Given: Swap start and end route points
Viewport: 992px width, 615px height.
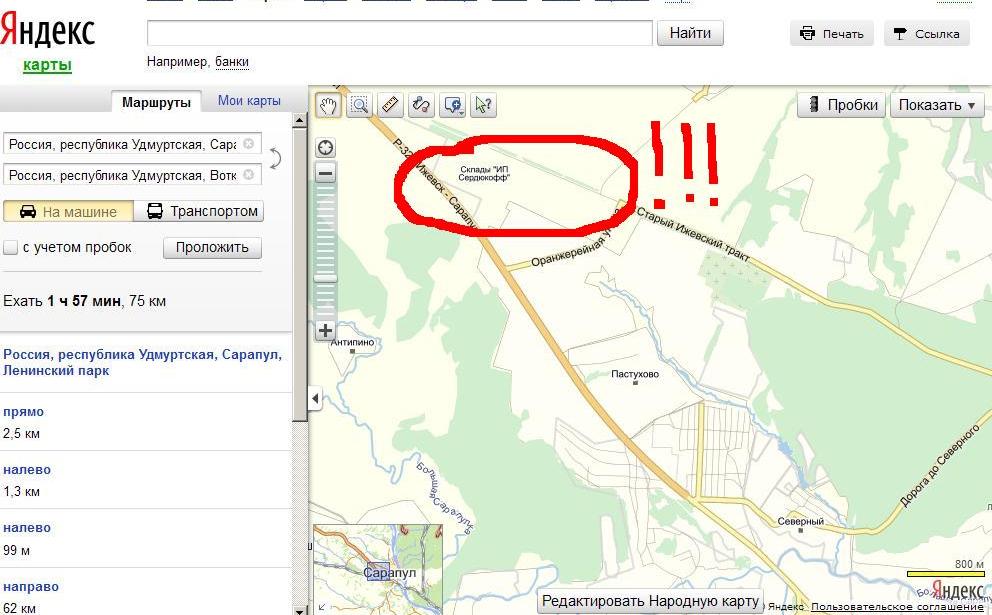Looking at the screenshot, I should [x=275, y=158].
